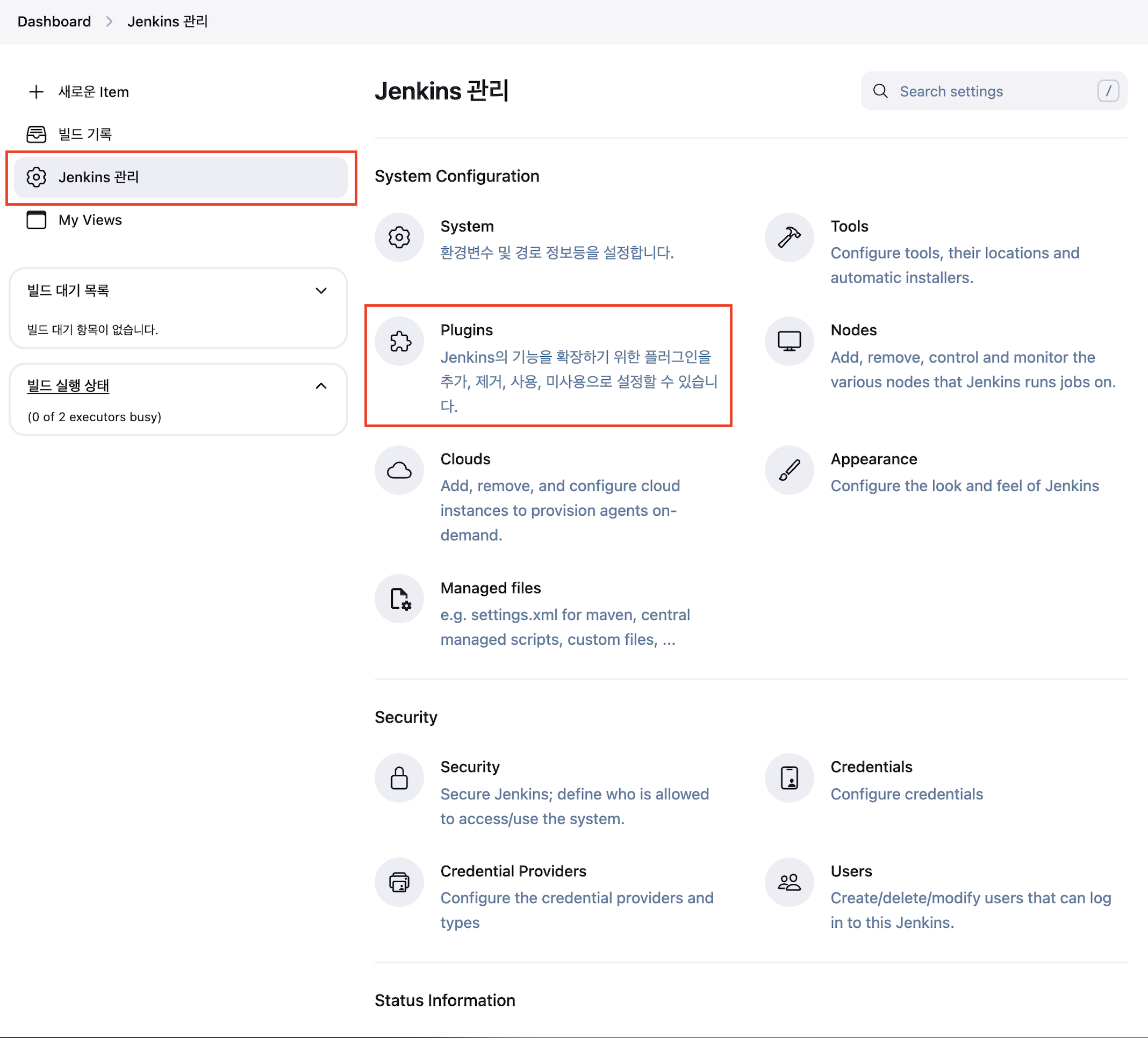This screenshot has width=1148, height=1038.
Task: Collapse the 빌드 실행 상태 panel chevron
Action: 321,386
